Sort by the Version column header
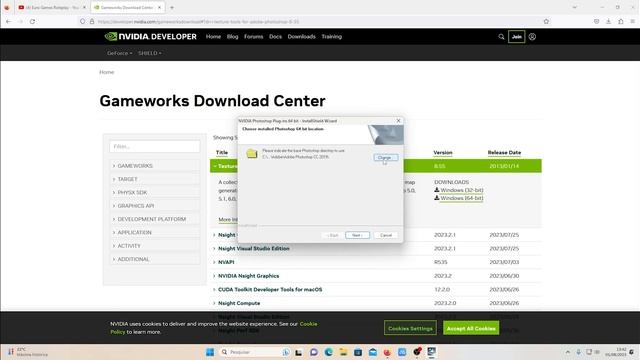Image resolution: width=640 pixels, height=360 pixels. click(x=442, y=153)
